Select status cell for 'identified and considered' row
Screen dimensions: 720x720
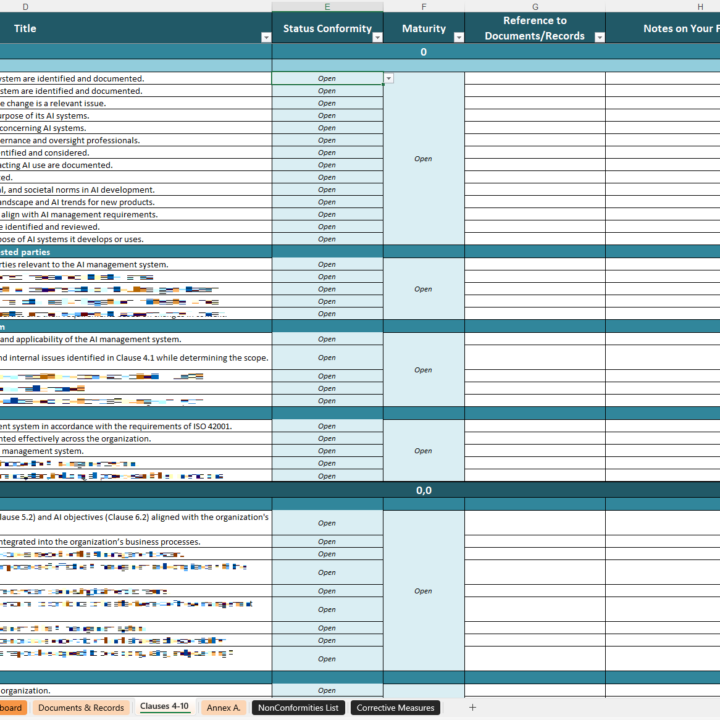click(x=327, y=153)
